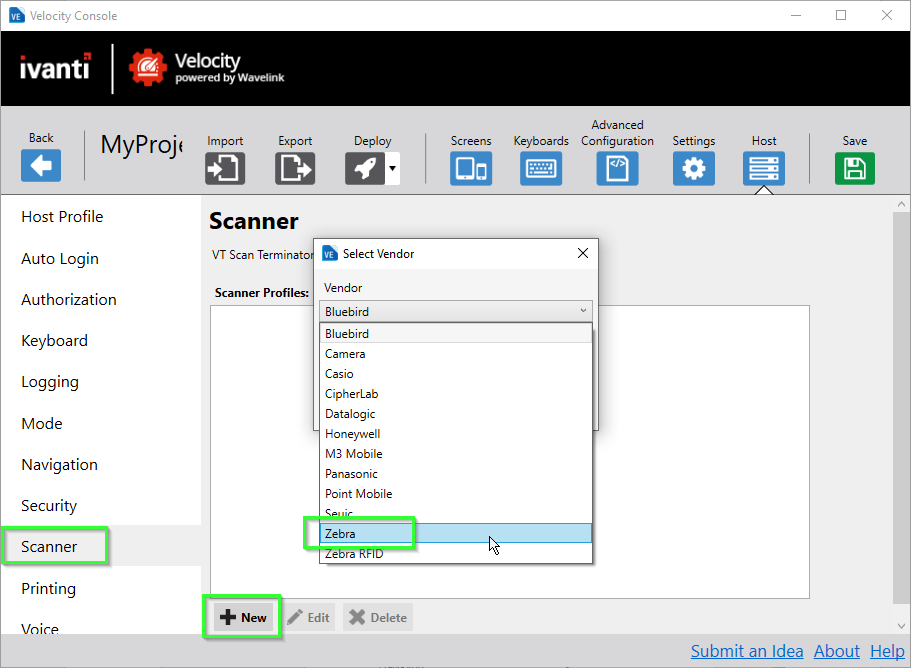
Task: Click the Export icon in toolbar
Action: coord(295,168)
